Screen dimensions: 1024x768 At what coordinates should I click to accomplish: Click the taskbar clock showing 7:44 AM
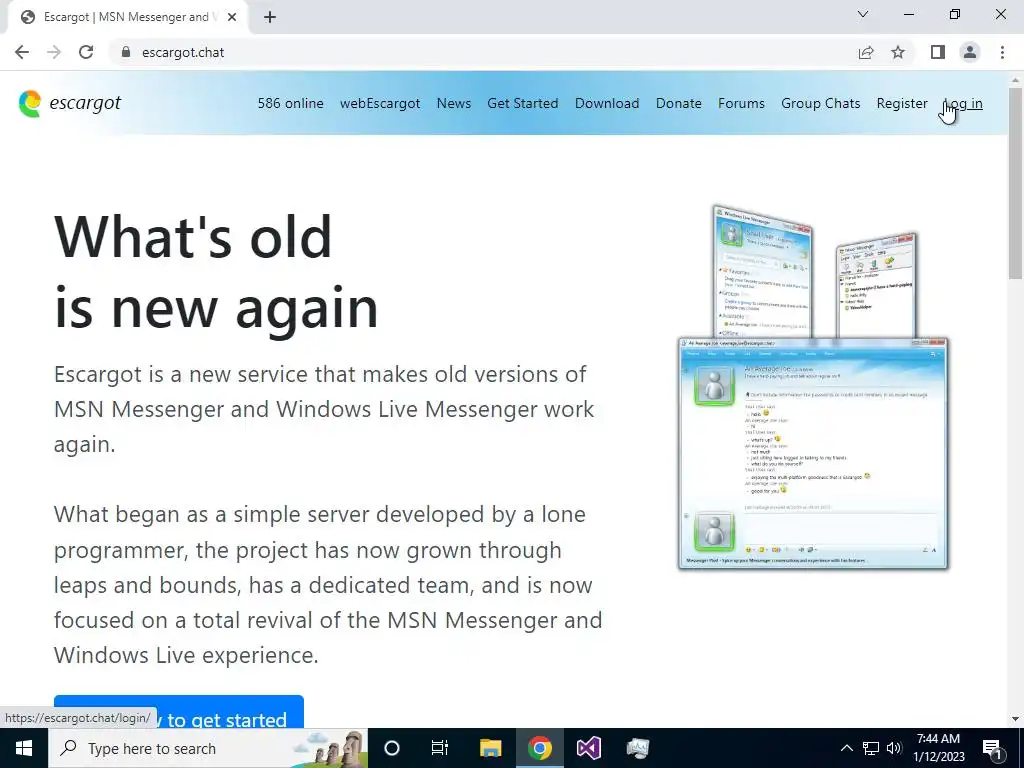(x=938, y=748)
